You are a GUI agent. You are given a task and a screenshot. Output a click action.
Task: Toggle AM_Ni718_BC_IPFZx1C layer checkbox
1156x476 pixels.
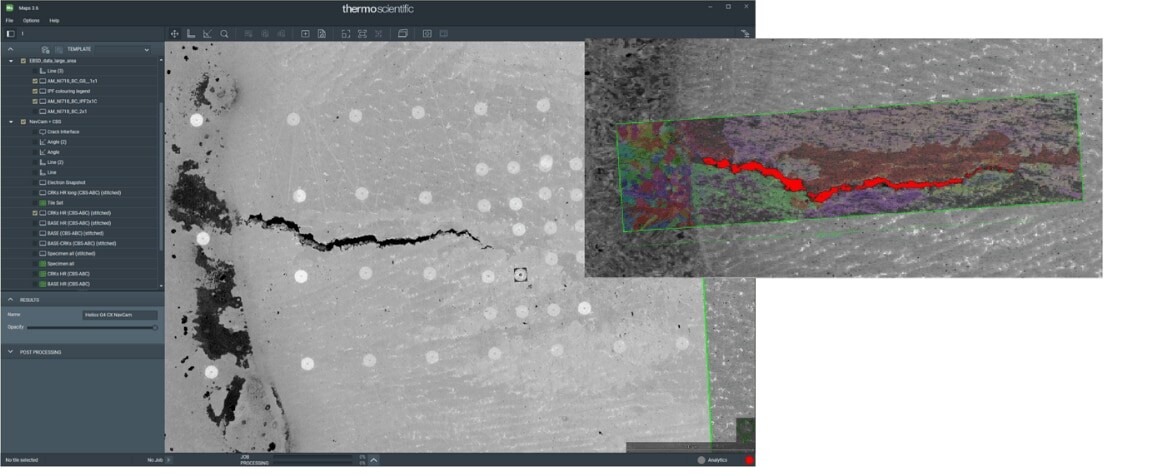pyautogui.click(x=33, y=101)
